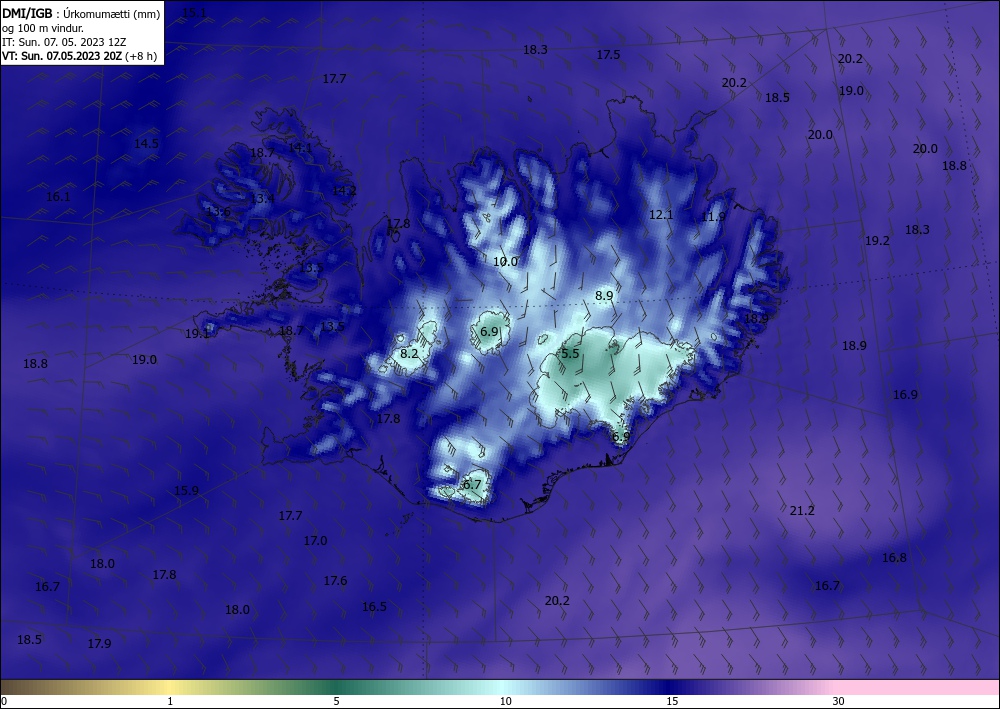This screenshot has height=709, width=1000.
Task: Click the 19.2 value east of Iceland
Action: [x=877, y=241]
